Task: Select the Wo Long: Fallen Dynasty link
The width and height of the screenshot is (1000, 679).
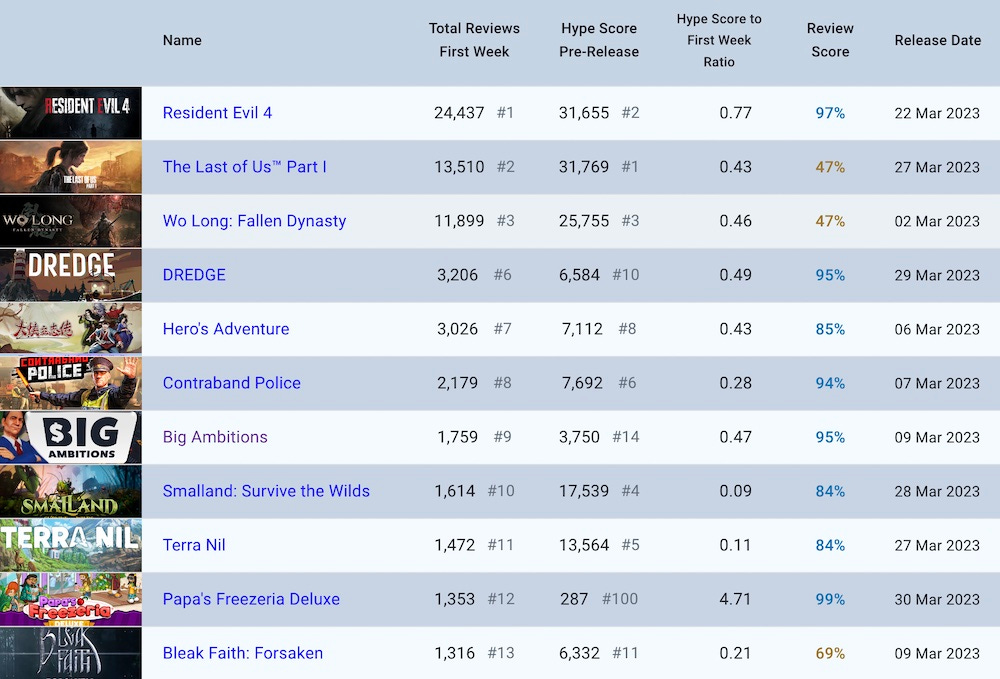Action: (254, 221)
